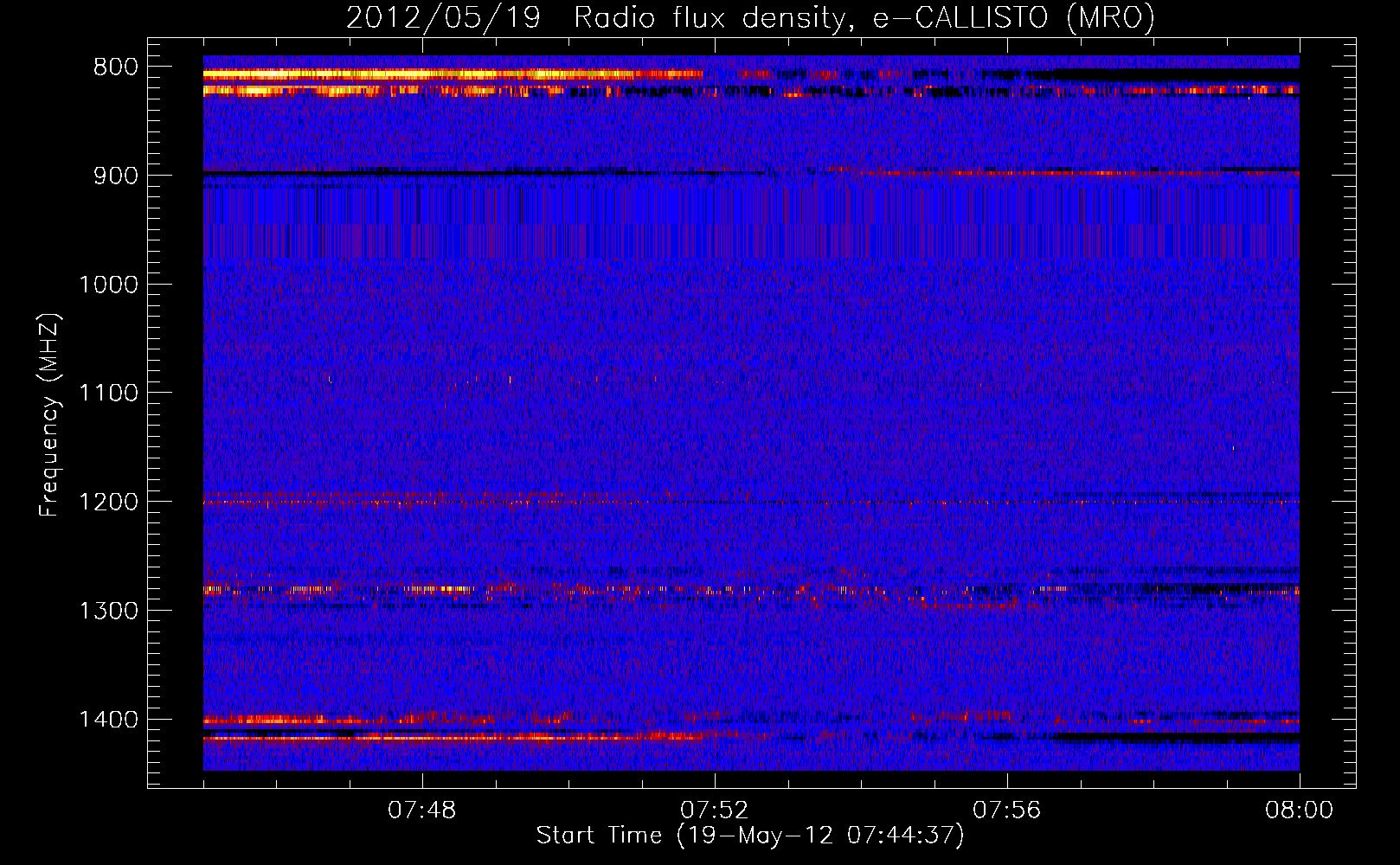
Task: Click the 'Frequency (MHZ)' axis title
Action: tap(50, 414)
